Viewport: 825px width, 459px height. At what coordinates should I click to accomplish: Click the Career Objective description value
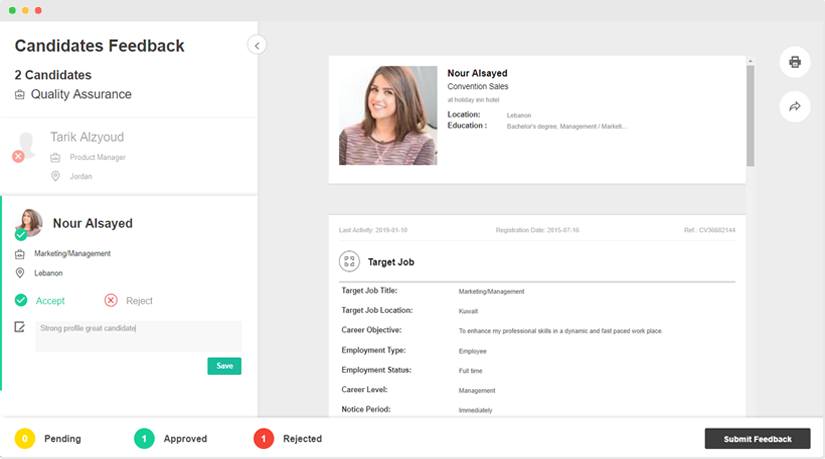coord(560,331)
